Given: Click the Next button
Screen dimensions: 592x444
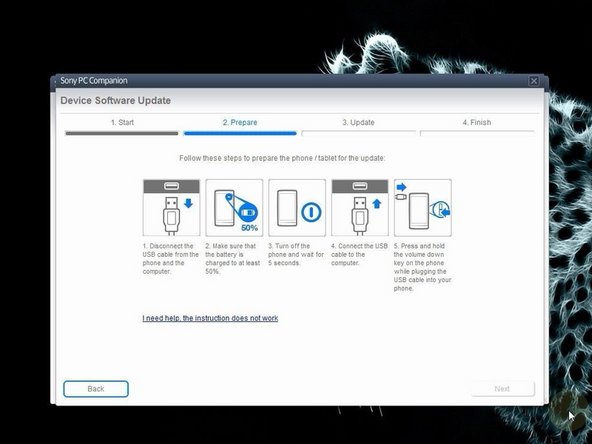Looking at the screenshot, I should [x=503, y=388].
